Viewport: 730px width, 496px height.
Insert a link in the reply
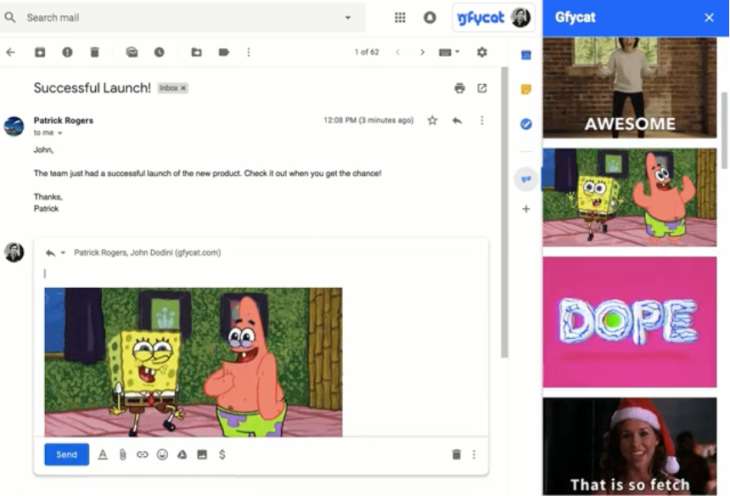coord(142,455)
